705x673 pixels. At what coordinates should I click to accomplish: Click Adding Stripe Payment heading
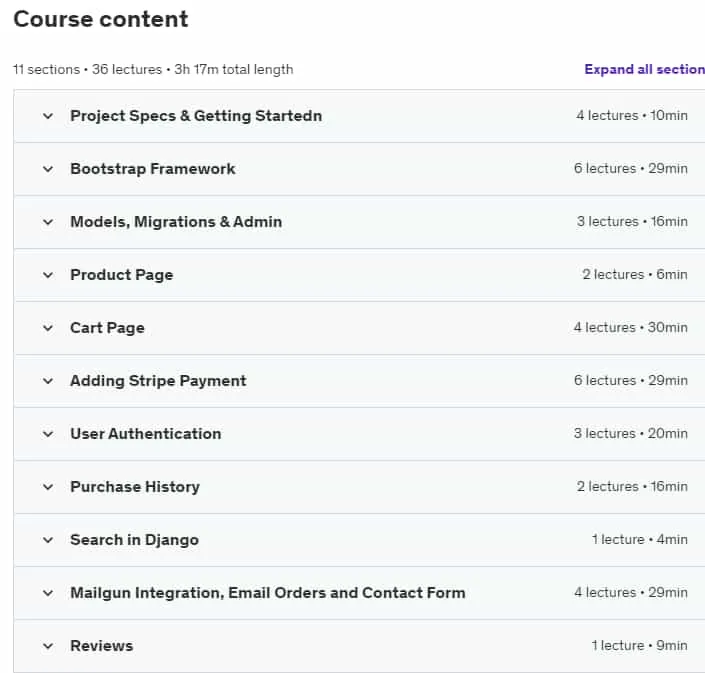[158, 381]
